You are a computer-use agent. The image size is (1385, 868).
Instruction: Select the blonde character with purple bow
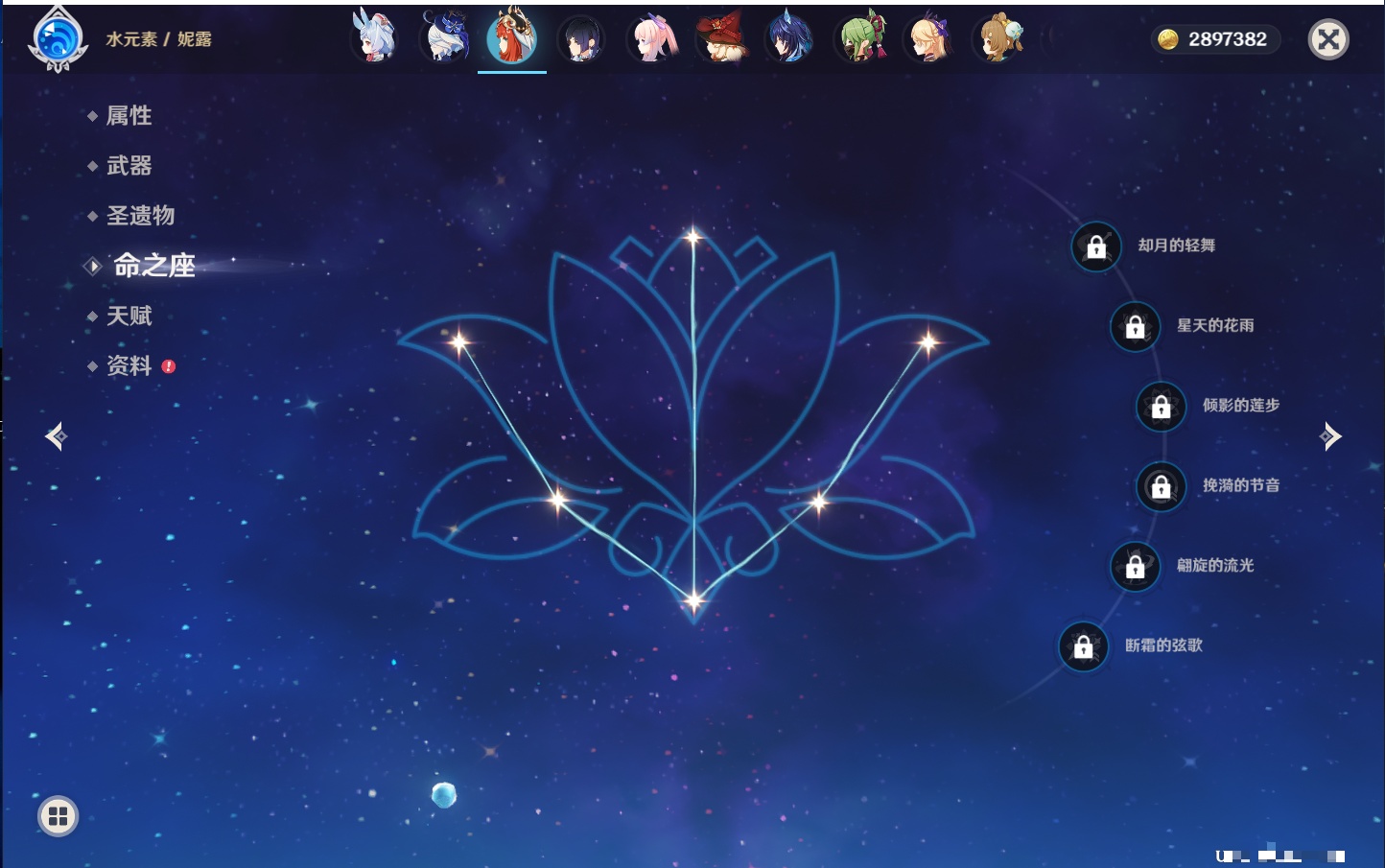(928, 37)
